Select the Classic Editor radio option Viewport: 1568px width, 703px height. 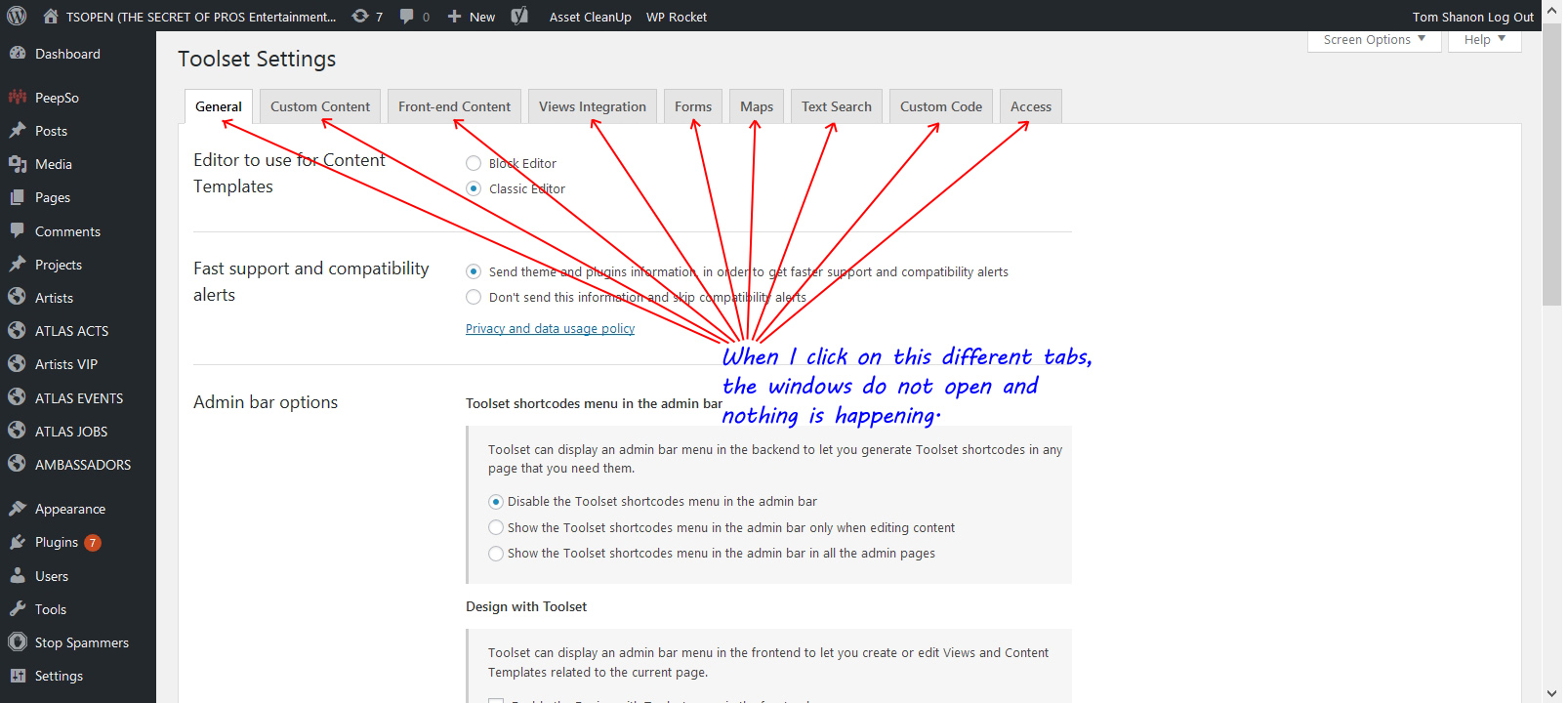(x=474, y=188)
